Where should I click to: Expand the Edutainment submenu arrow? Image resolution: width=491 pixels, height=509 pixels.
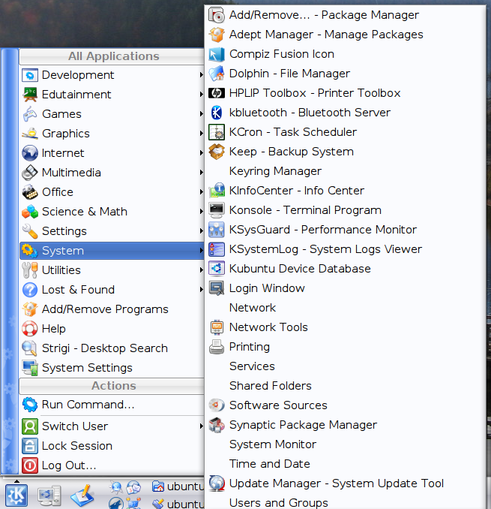pos(201,94)
